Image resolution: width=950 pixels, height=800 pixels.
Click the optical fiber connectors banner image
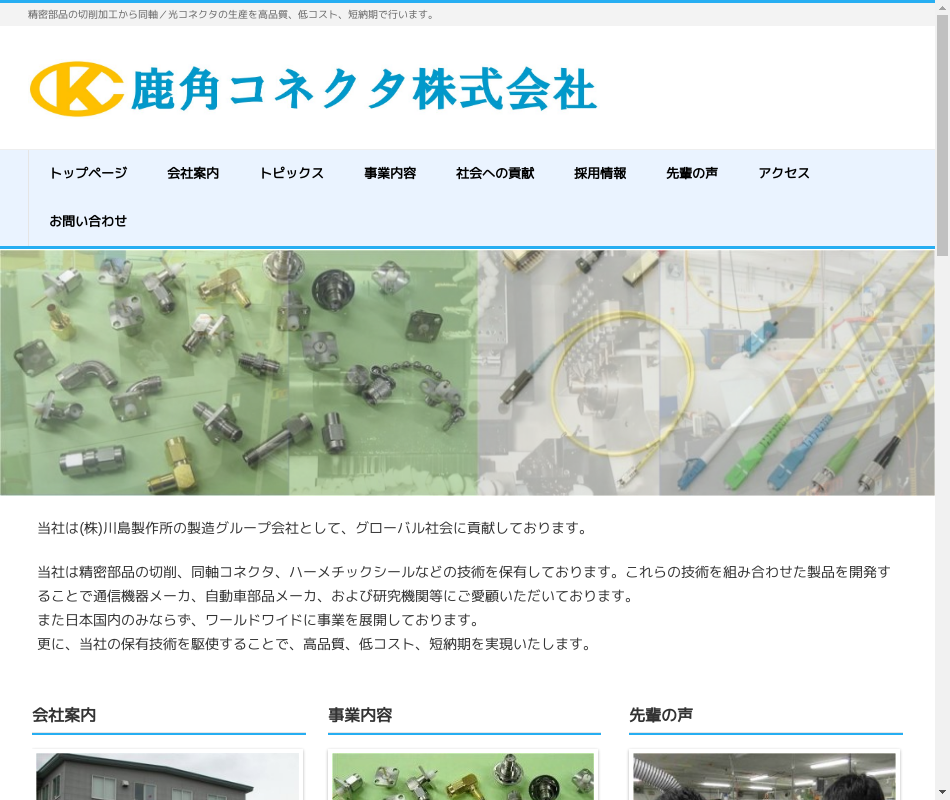pos(706,372)
